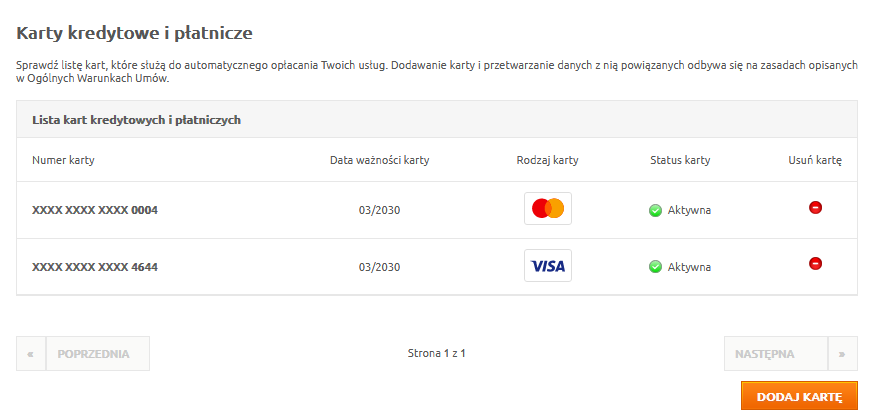The height and width of the screenshot is (420, 874).
Task: Click green active status icon for Visa
Action: coord(656,267)
